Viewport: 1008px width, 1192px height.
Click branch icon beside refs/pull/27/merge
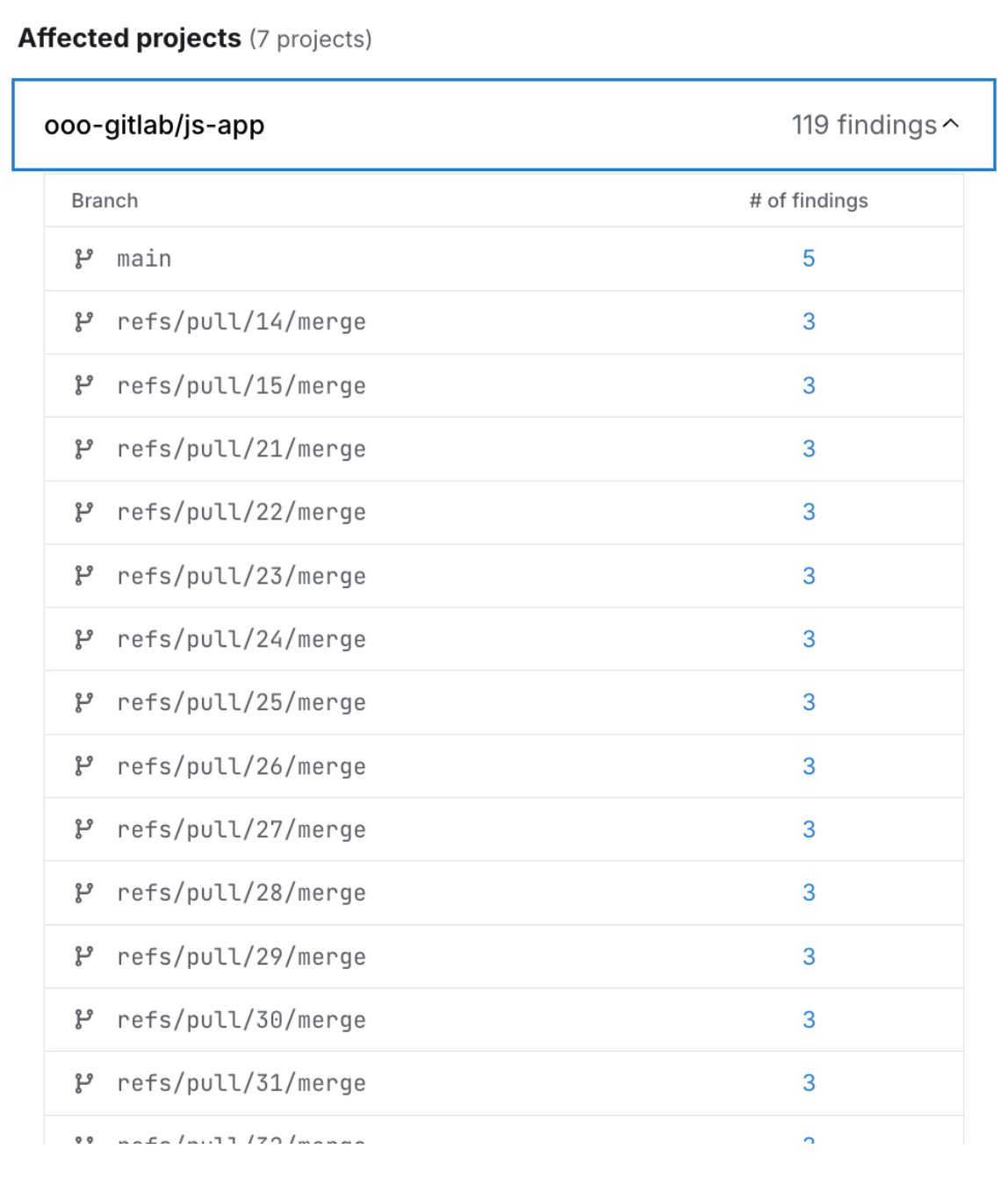click(84, 829)
